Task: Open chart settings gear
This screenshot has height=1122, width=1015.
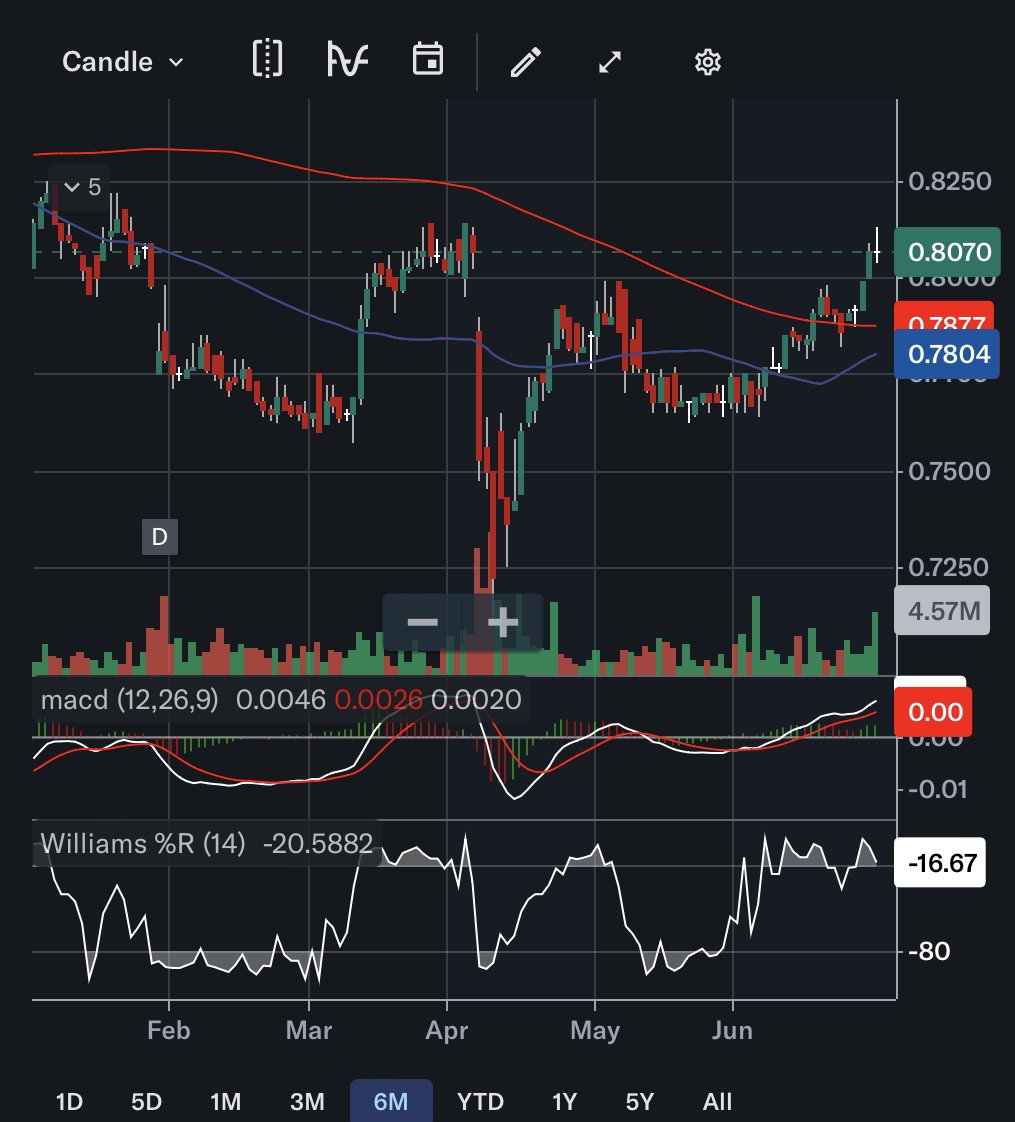Action: (707, 62)
